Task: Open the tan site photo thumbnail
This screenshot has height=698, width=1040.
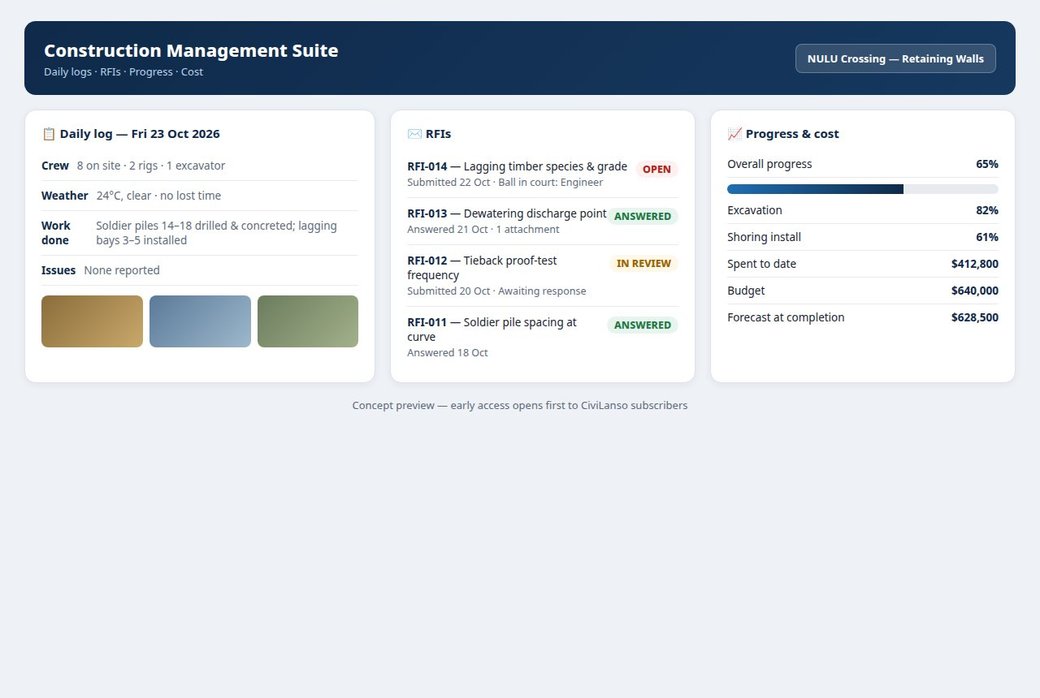Action: click(x=92, y=321)
